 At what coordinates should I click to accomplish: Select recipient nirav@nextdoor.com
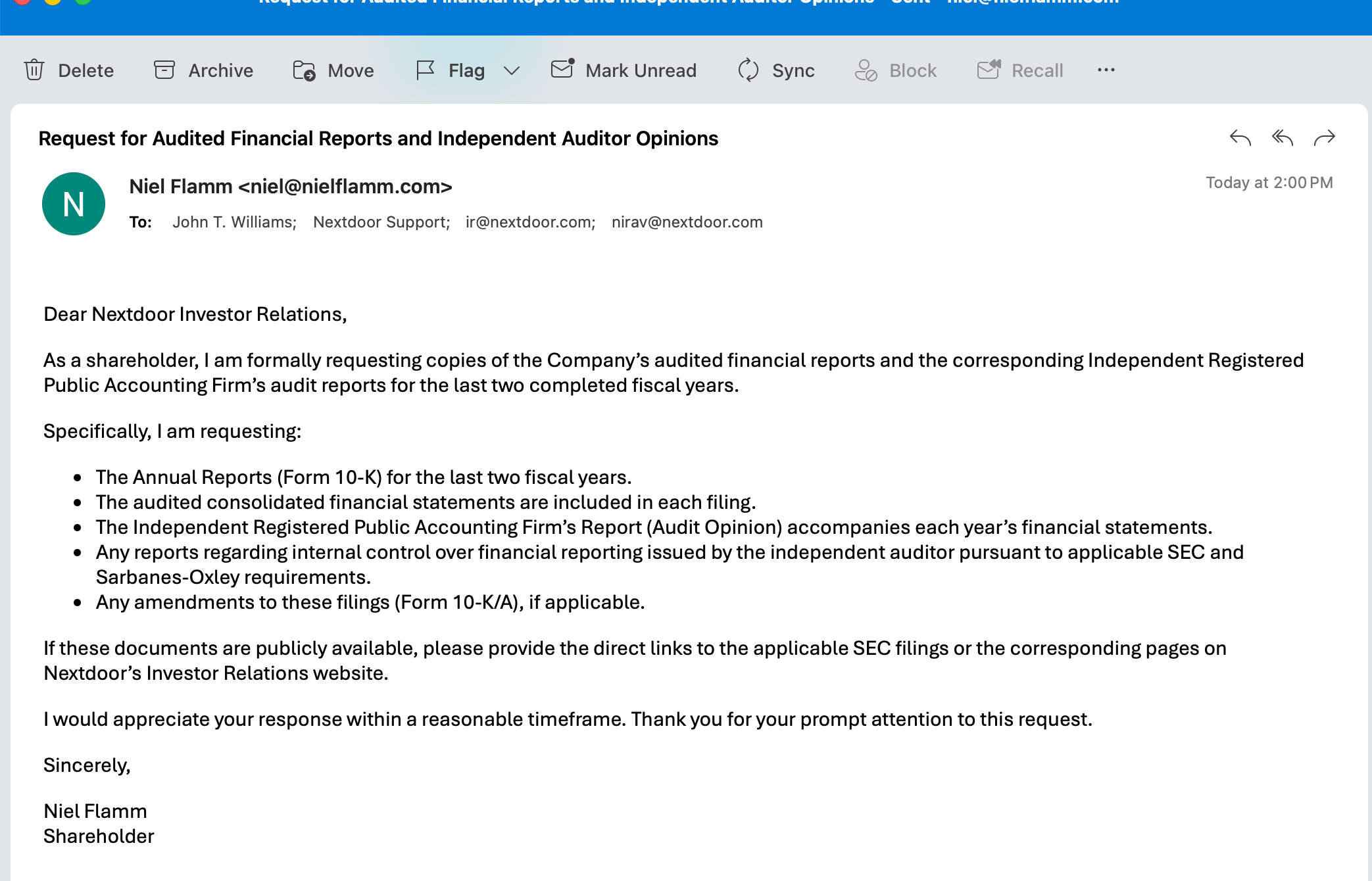(x=687, y=222)
